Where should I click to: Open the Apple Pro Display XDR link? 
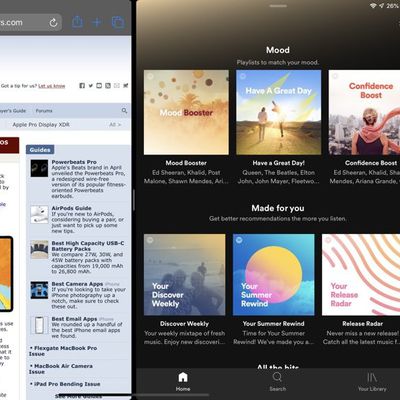[x=41, y=125]
